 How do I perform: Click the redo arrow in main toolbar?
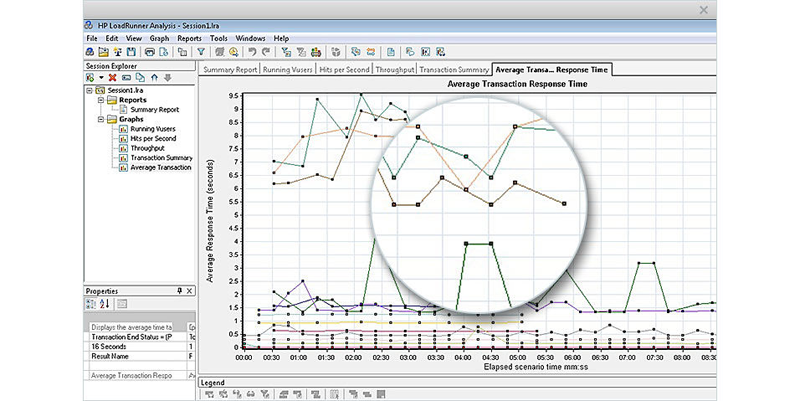click(266, 51)
